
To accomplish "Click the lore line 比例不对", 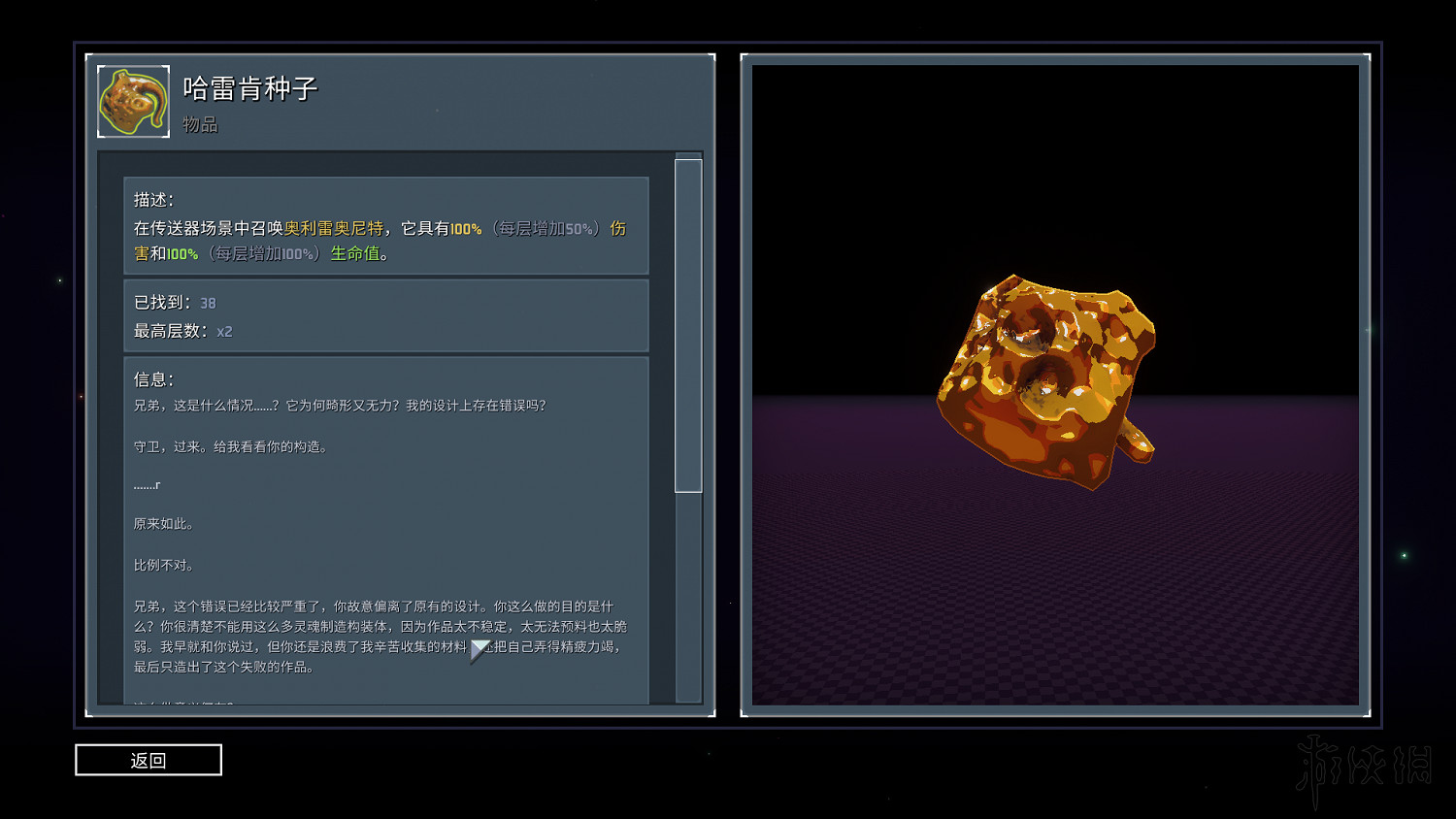I will [x=164, y=566].
